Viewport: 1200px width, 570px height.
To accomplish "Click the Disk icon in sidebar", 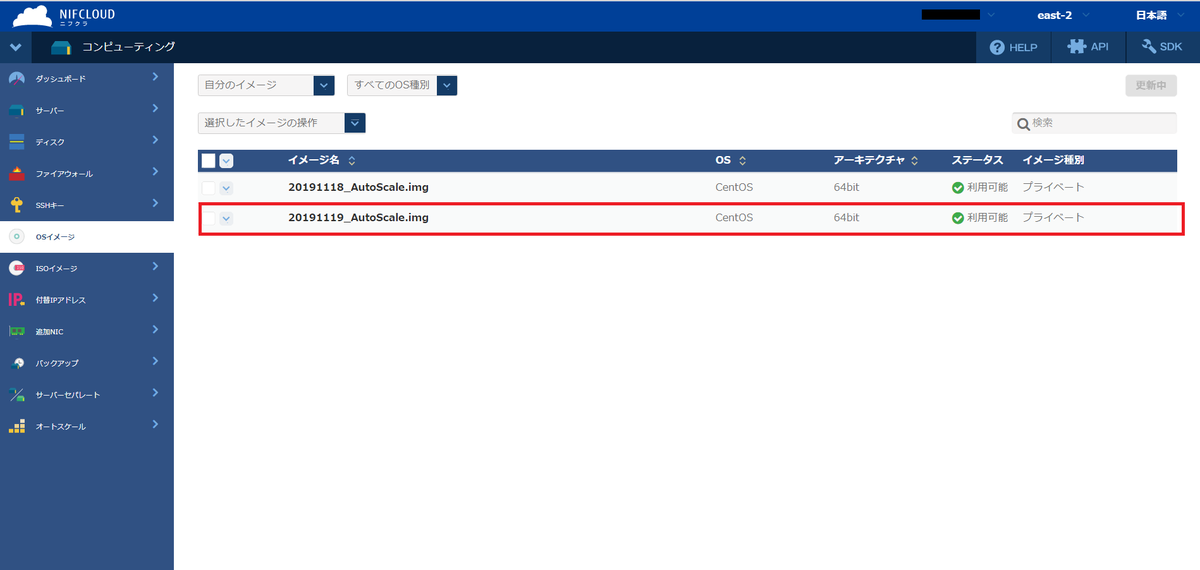I will pos(16,142).
